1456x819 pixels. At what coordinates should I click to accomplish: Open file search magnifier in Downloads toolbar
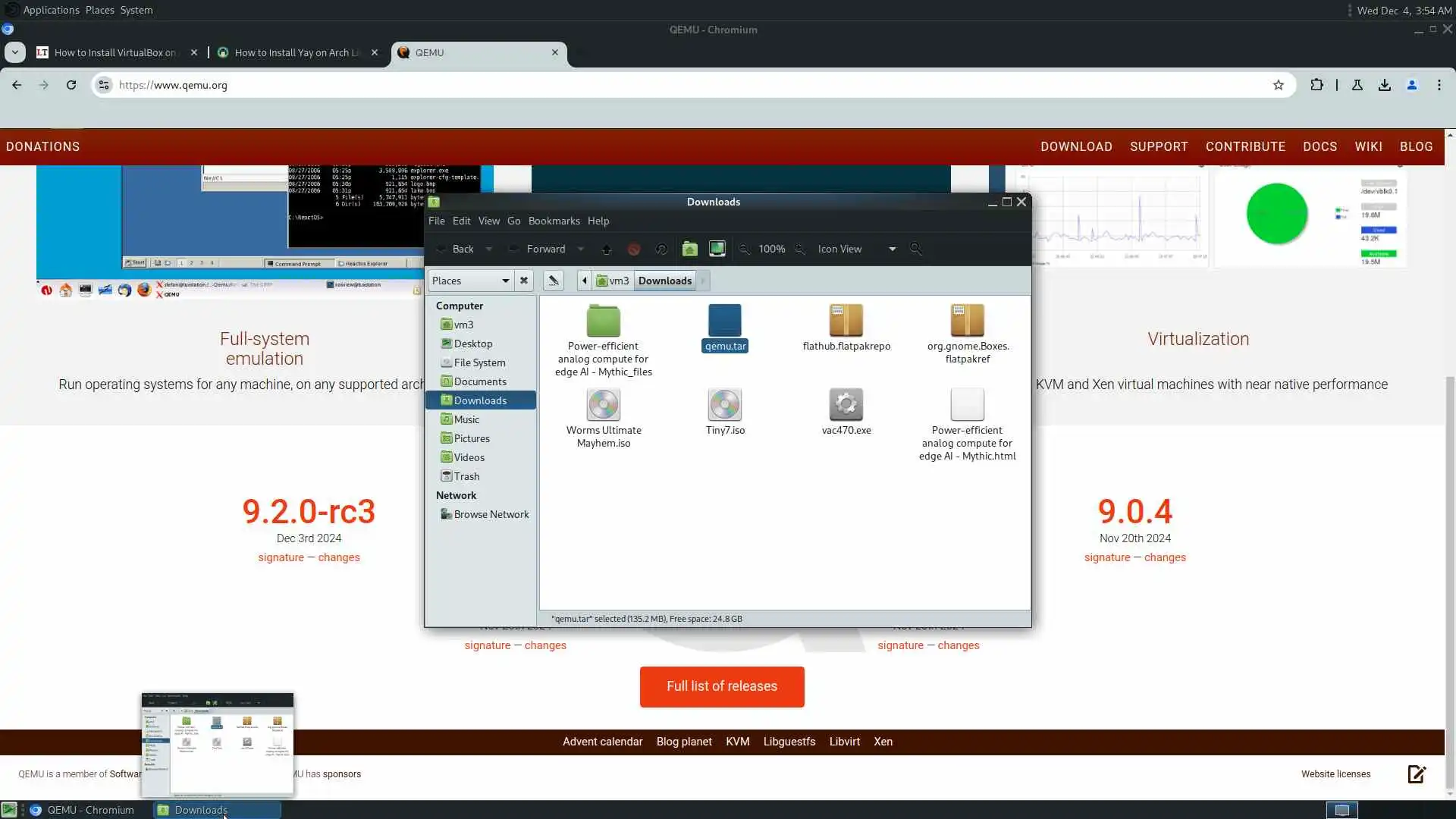[x=916, y=249]
